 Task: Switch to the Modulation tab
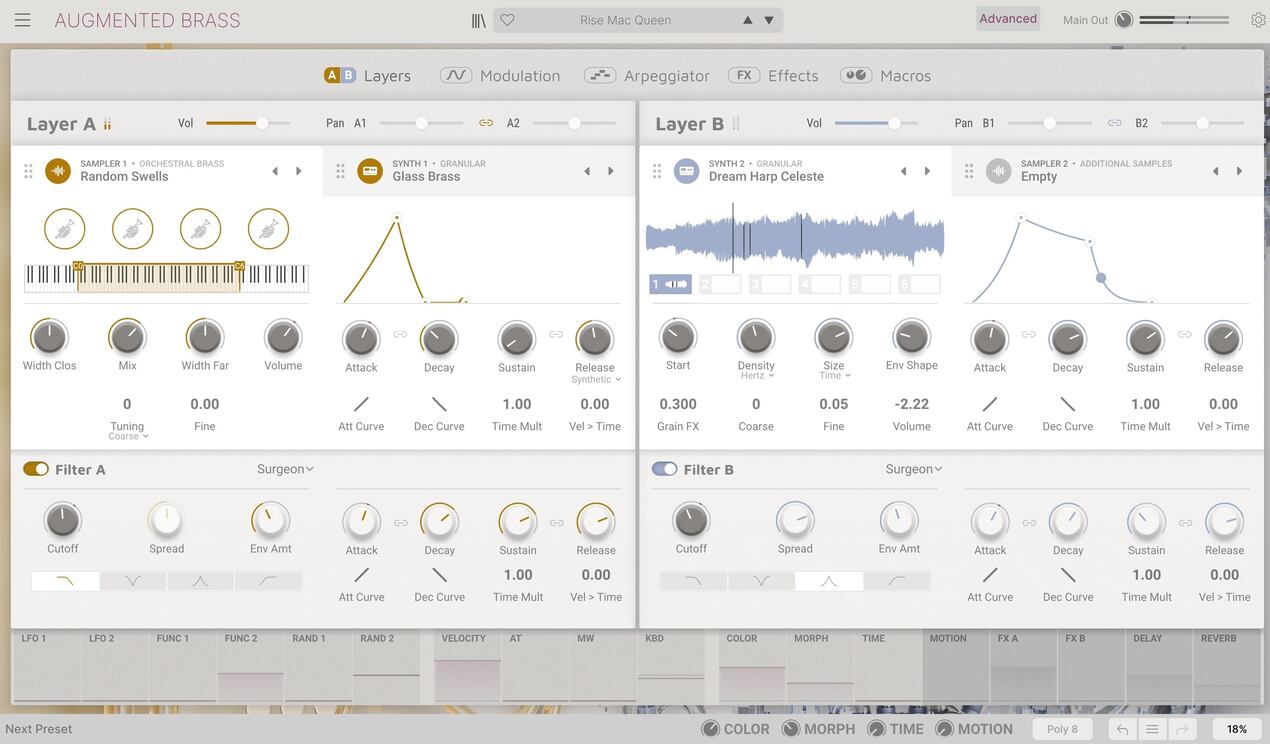501,75
